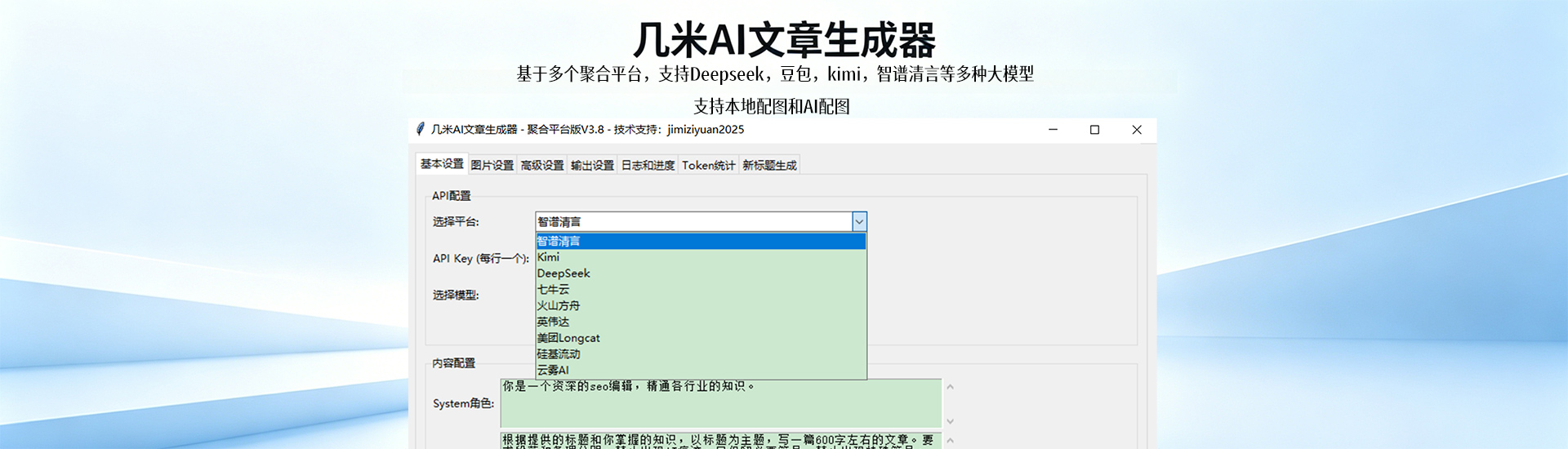The height and width of the screenshot is (449, 1568).
Task: Choose 七牛云 platform option
Action: (701, 289)
